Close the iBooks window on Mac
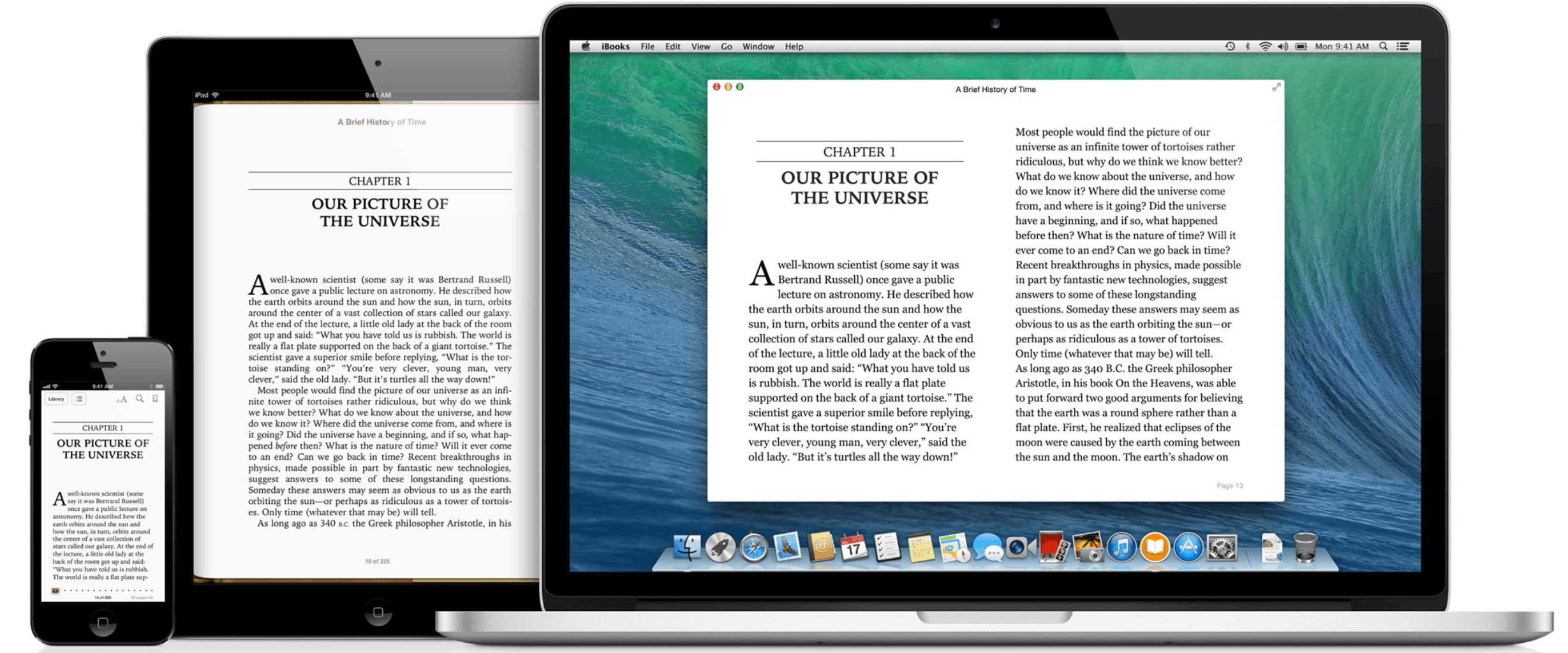1568x653 pixels. (716, 87)
